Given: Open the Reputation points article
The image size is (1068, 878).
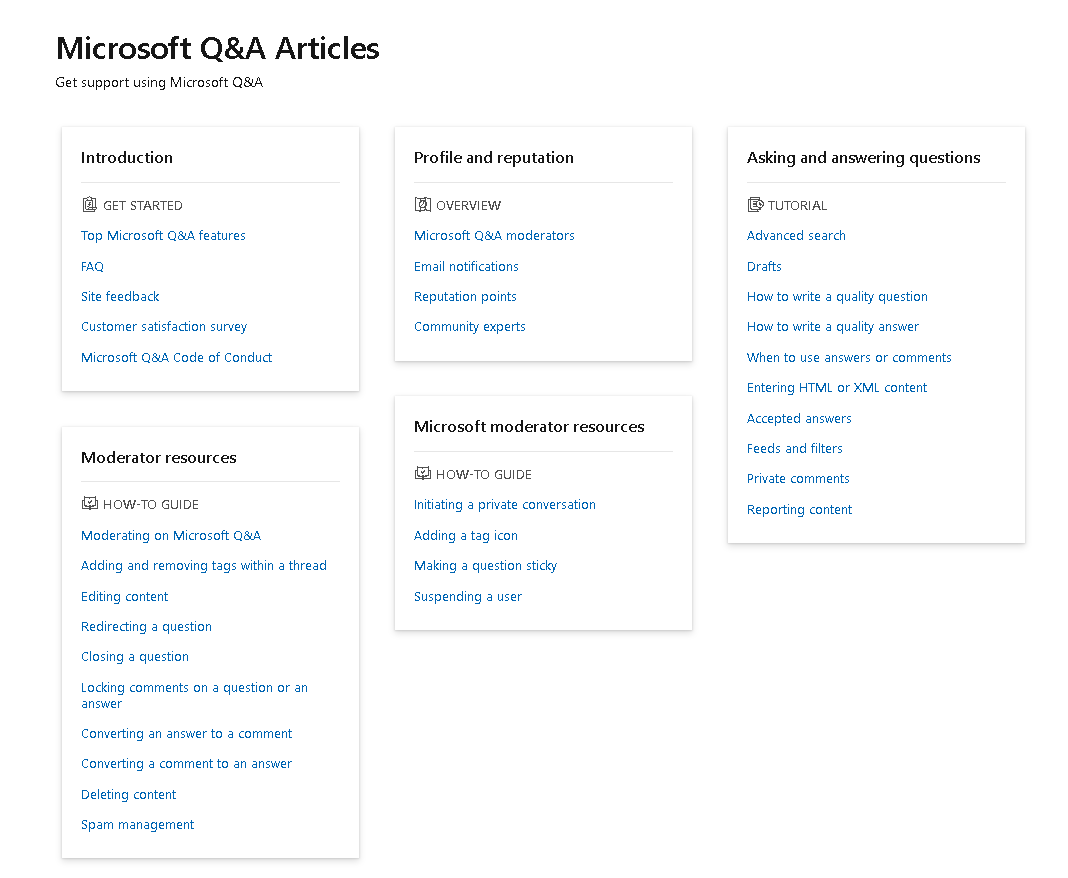Looking at the screenshot, I should (465, 297).
